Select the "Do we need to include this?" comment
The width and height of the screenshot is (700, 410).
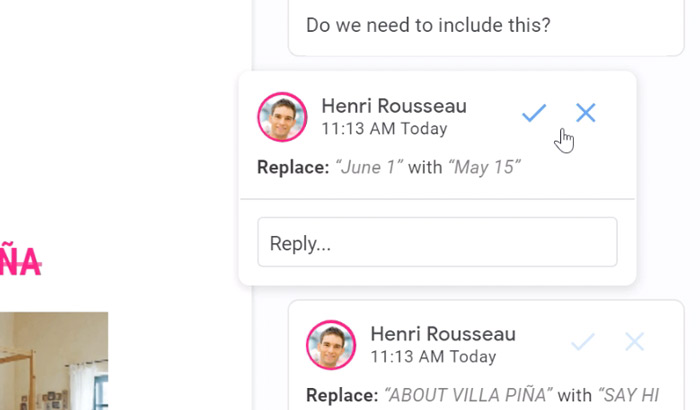(x=428, y=25)
